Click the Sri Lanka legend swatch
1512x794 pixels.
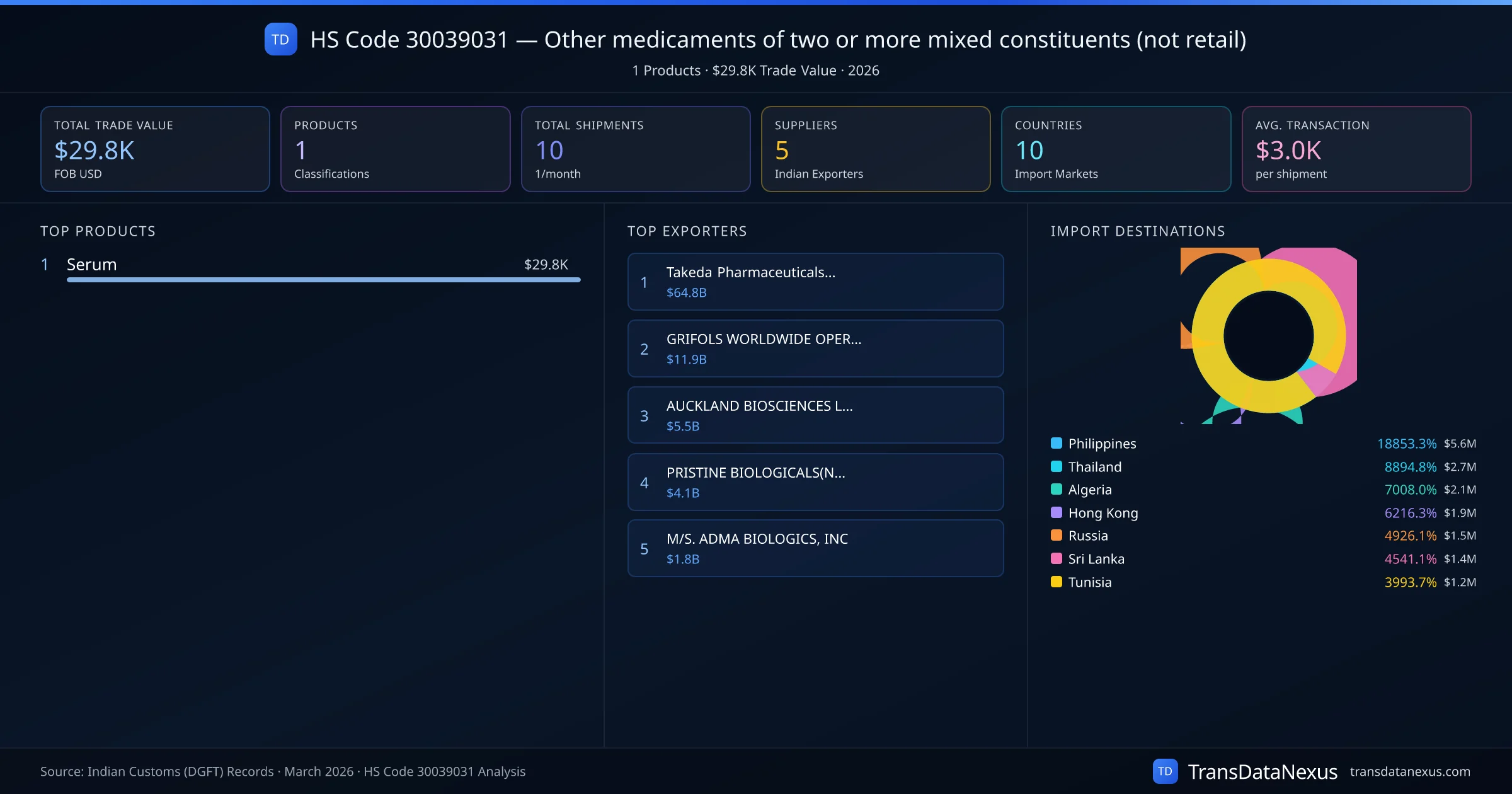[x=1056, y=558]
